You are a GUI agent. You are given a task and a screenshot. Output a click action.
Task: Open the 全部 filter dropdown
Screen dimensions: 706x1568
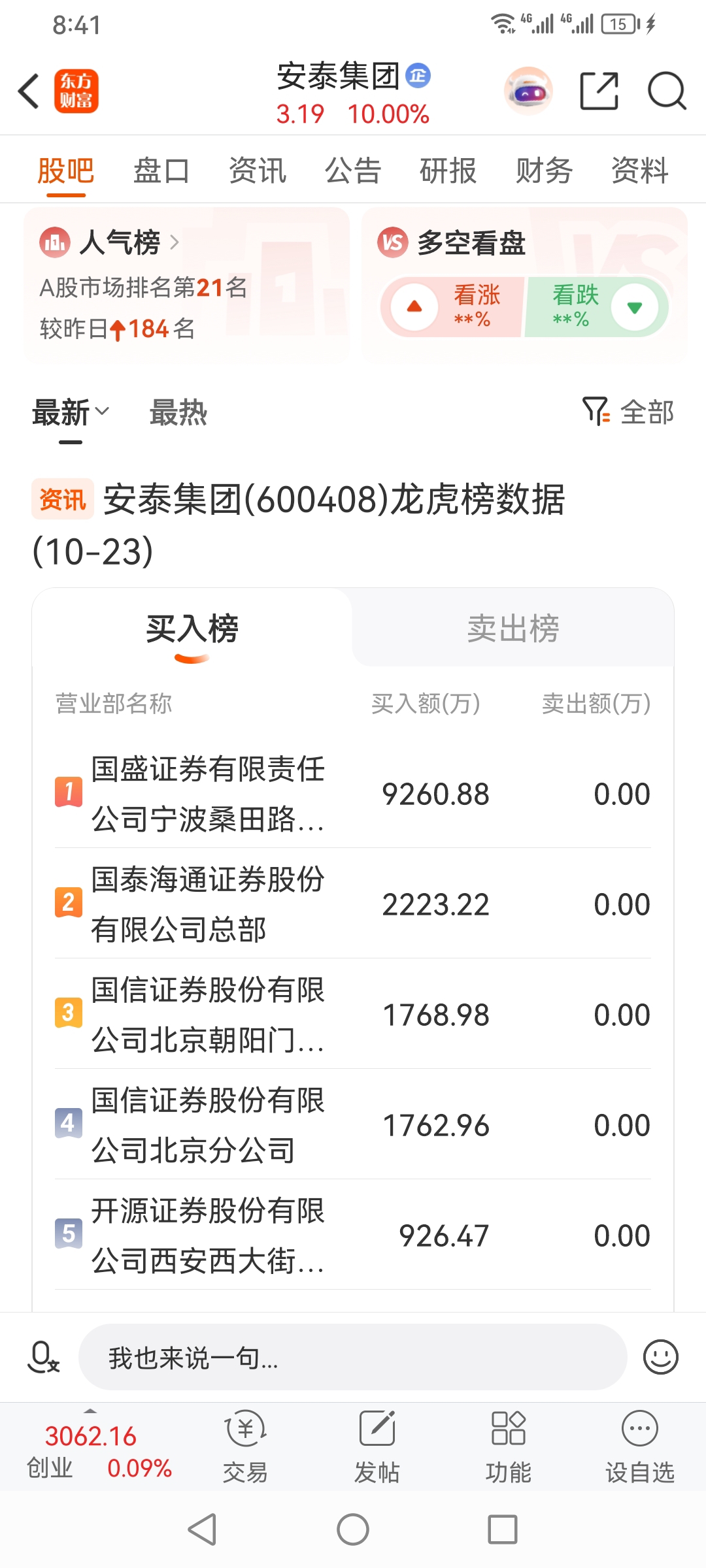click(x=628, y=412)
